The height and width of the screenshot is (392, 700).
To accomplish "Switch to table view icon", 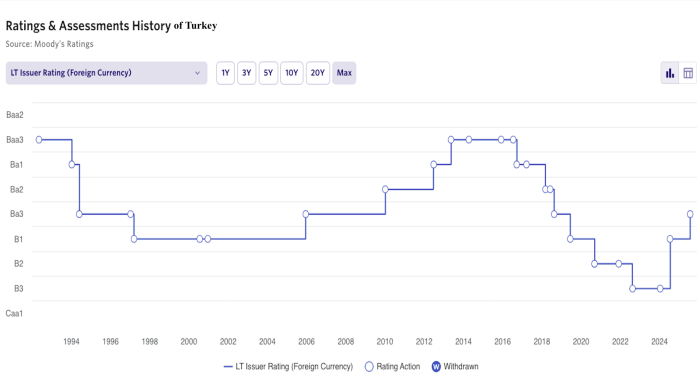I will coord(688,73).
